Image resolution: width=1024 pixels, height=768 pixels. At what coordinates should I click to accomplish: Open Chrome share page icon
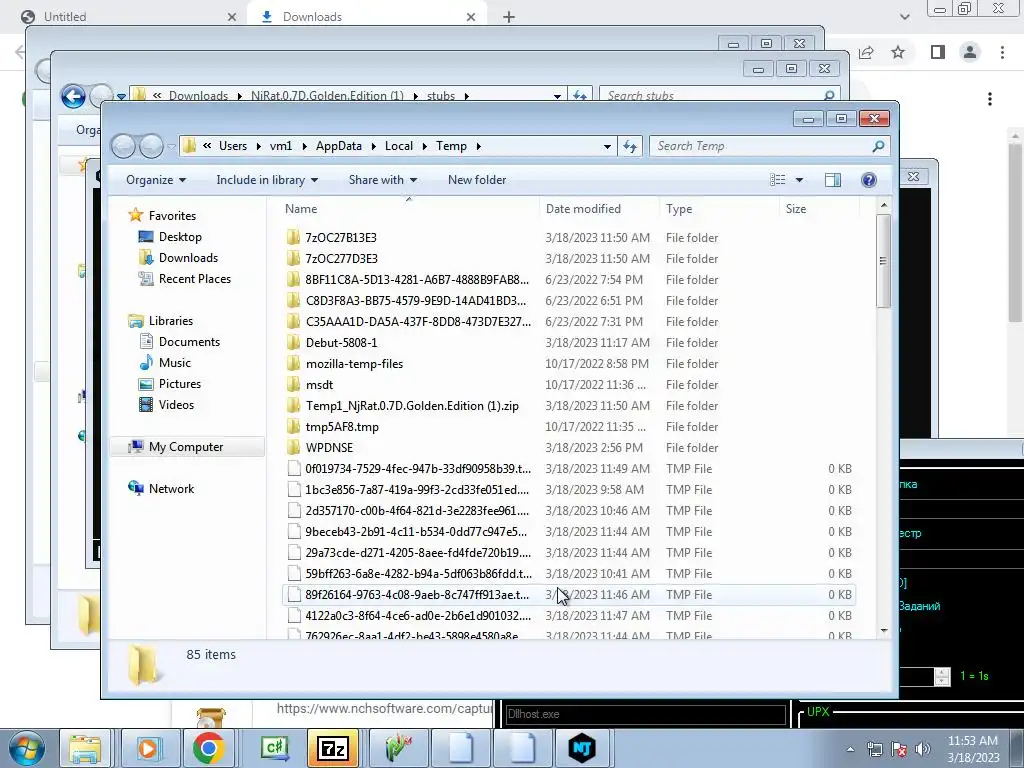click(867, 52)
